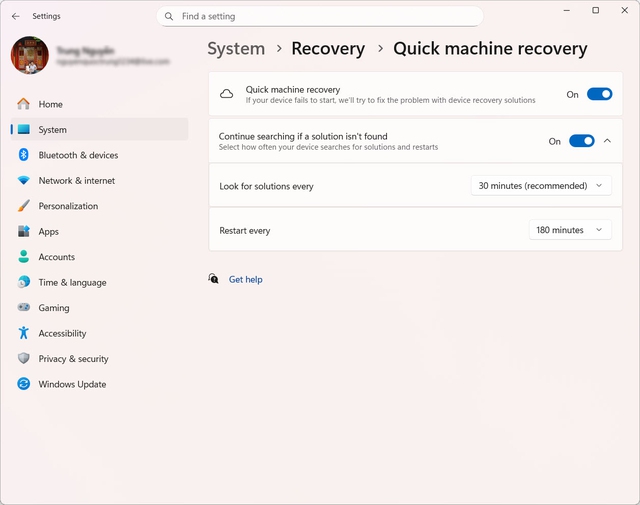Open Accessibility settings
640x505 pixels.
(99, 333)
